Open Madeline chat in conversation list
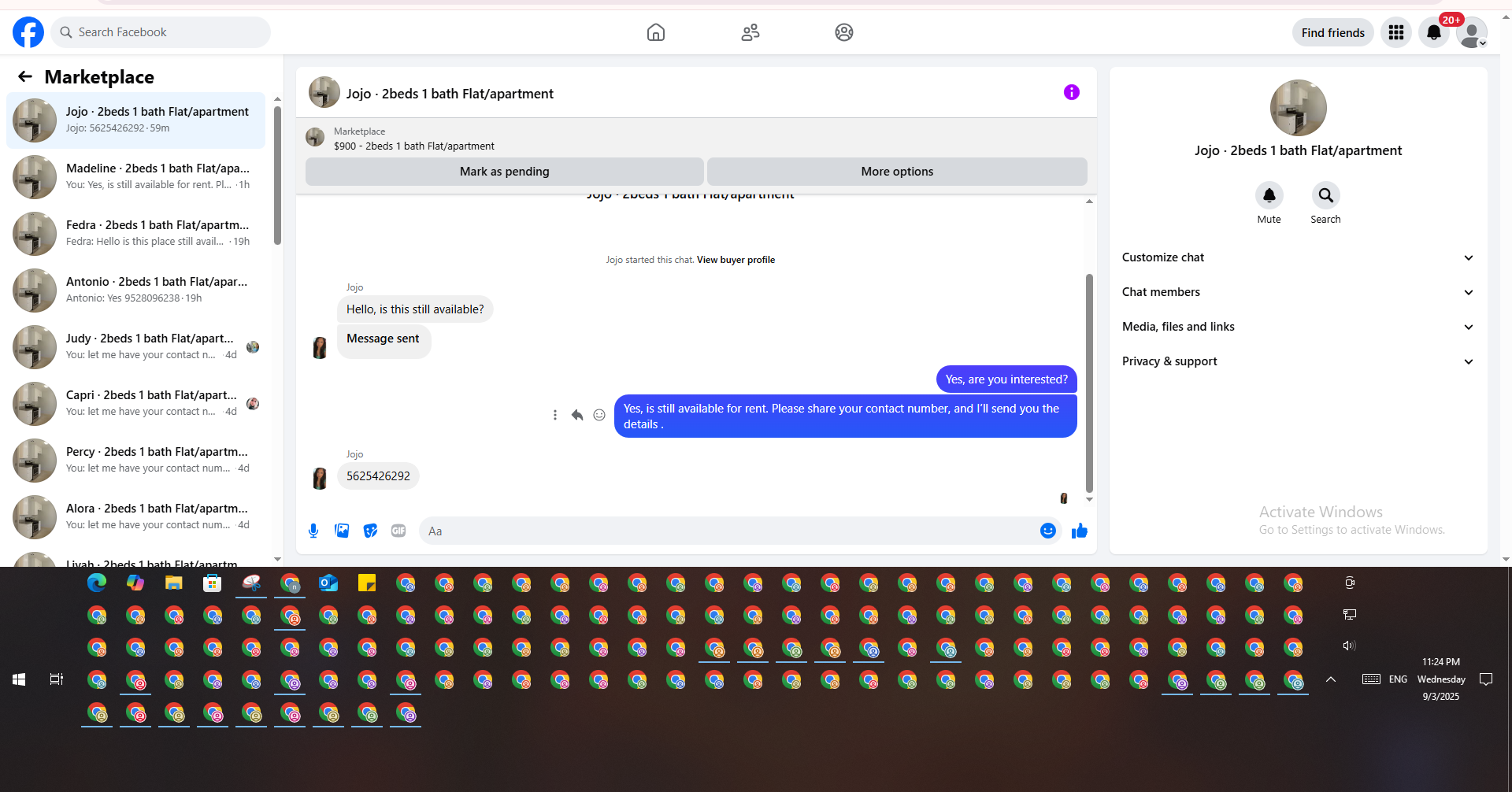The height and width of the screenshot is (792, 1512). click(136, 176)
